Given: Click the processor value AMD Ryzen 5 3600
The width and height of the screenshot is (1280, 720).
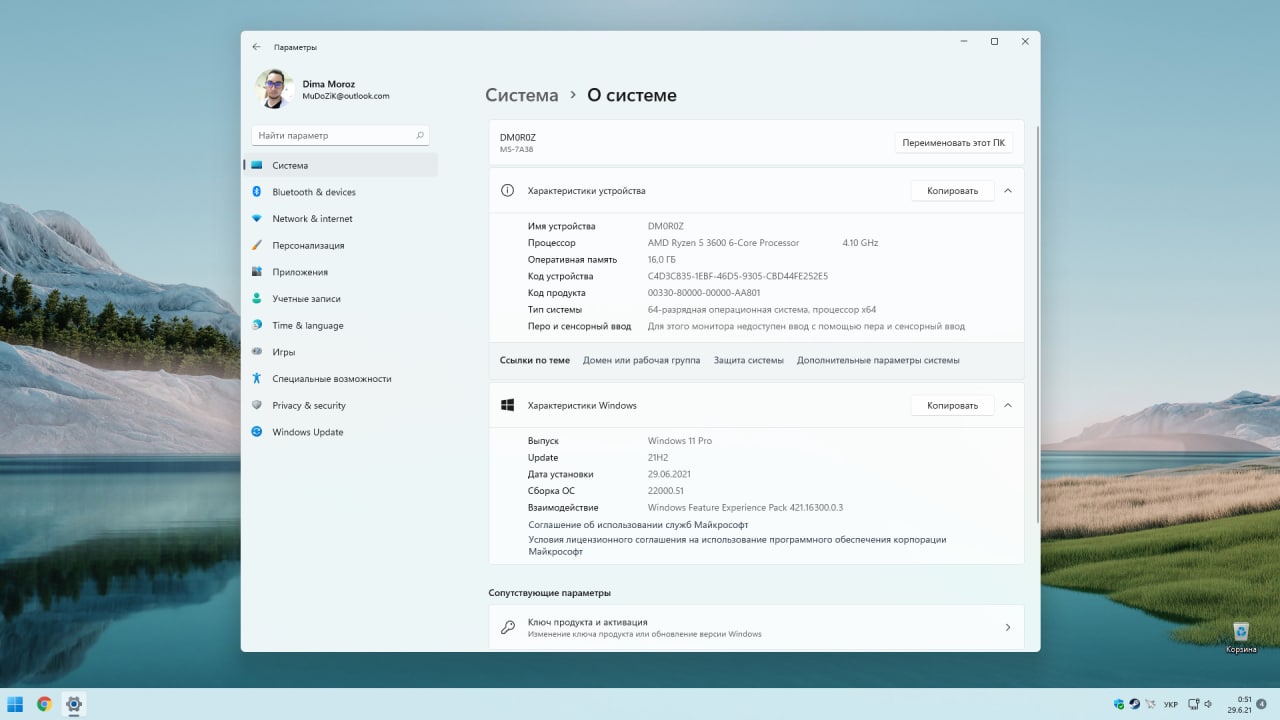Looking at the screenshot, I should click(x=723, y=243).
